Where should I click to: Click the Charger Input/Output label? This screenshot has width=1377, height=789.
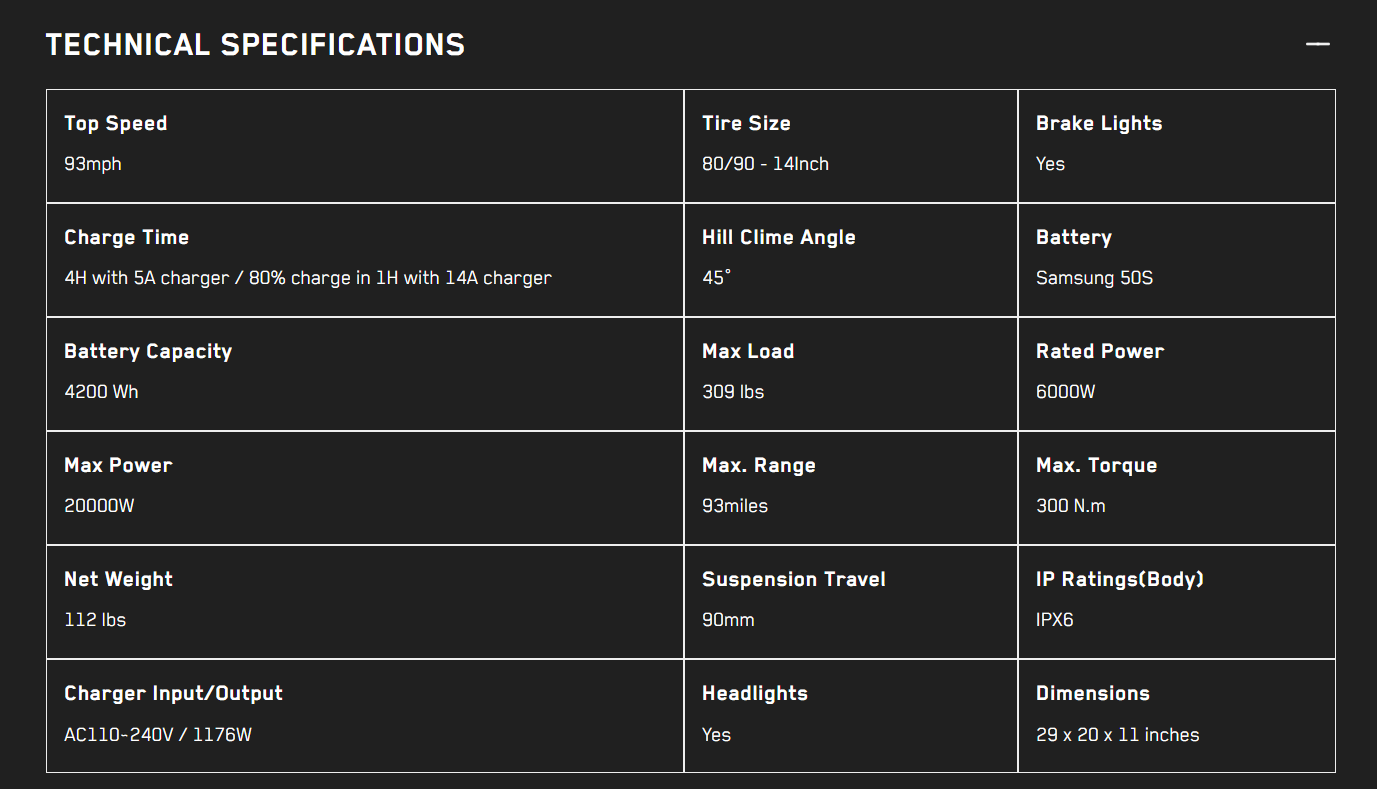tap(173, 693)
